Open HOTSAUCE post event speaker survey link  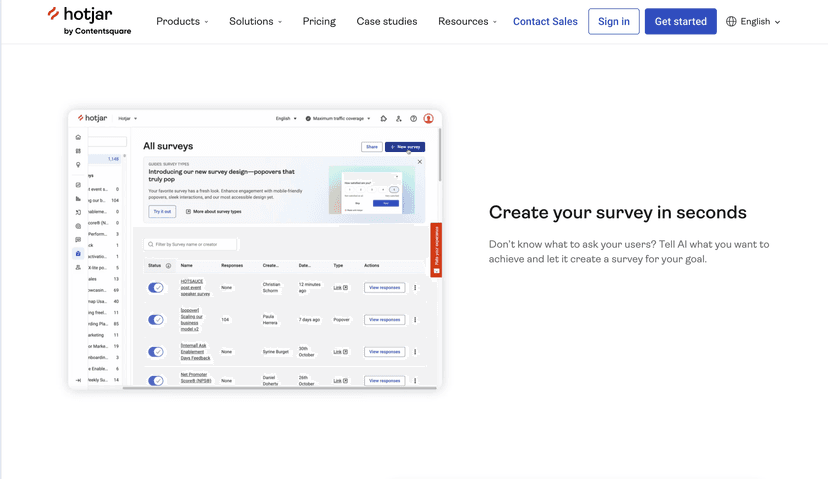coord(195,287)
